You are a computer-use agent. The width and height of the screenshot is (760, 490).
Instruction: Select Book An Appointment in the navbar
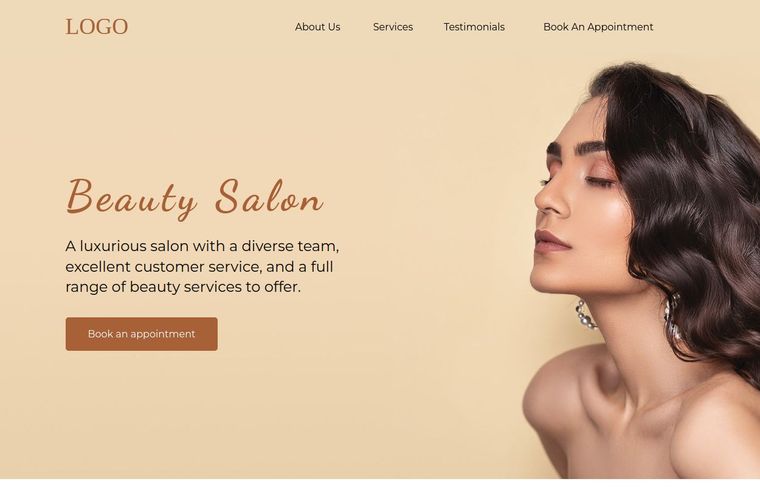598,27
